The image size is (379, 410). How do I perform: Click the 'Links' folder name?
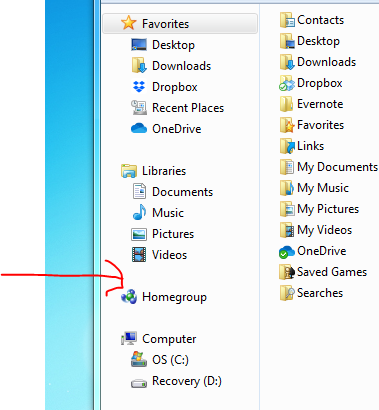coord(310,146)
